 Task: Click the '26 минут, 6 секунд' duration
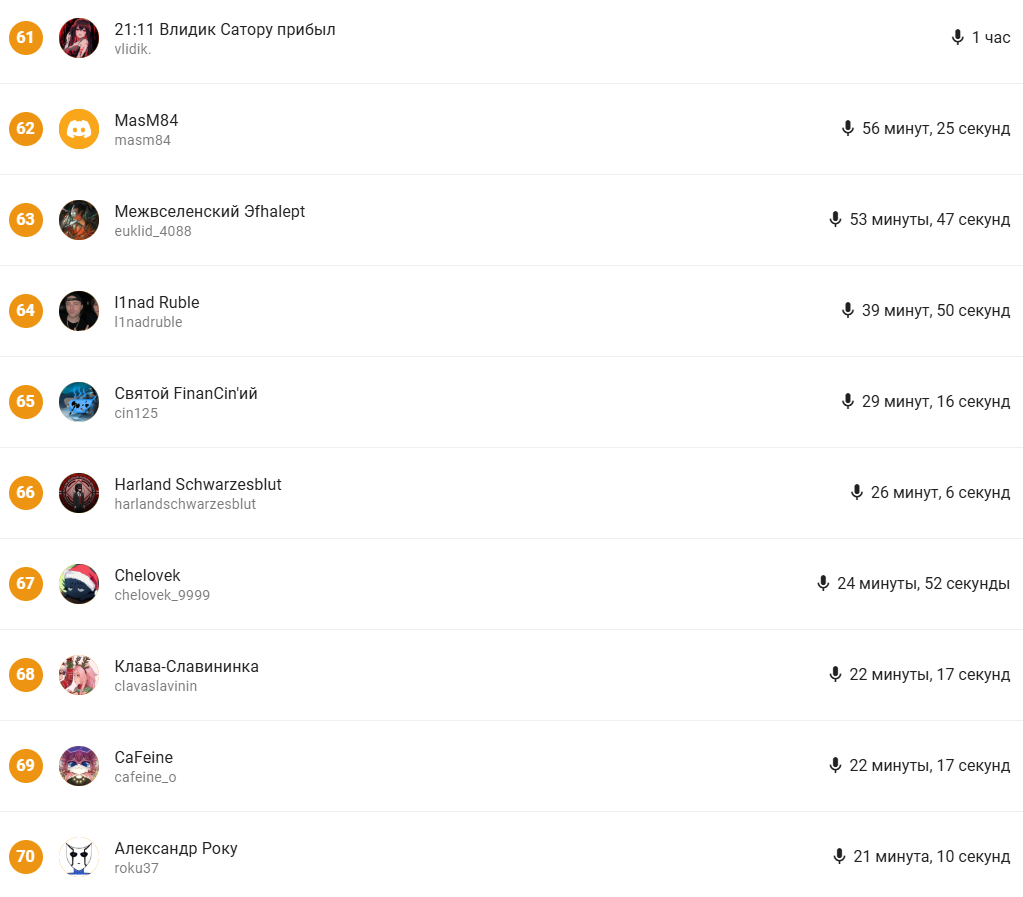[x=940, y=493]
